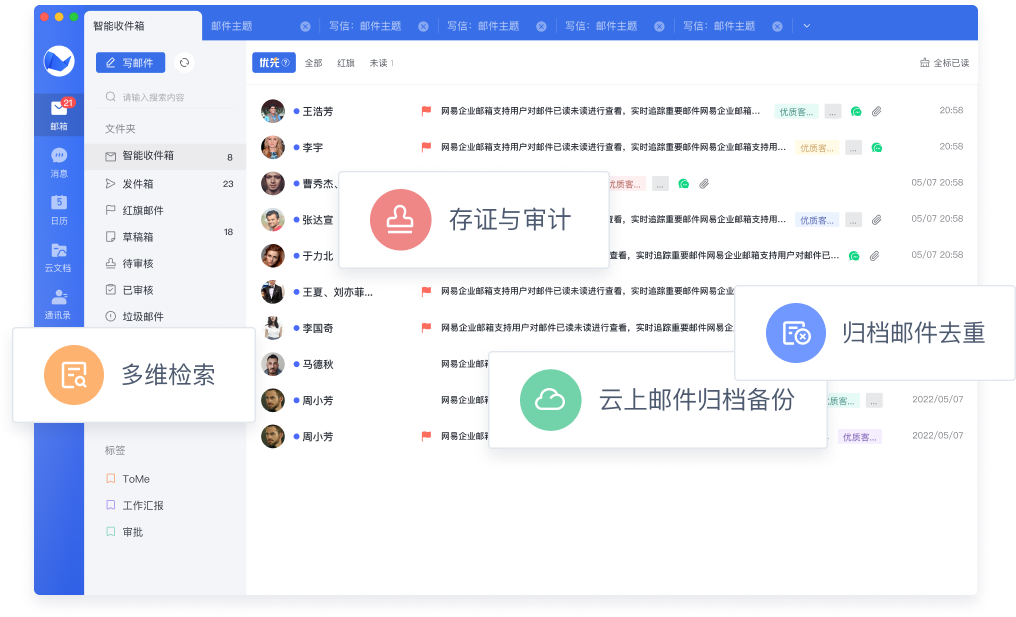Toggle unread dot next to 张达宣
Viewport: 1016px width, 617px height.
tap(297, 220)
